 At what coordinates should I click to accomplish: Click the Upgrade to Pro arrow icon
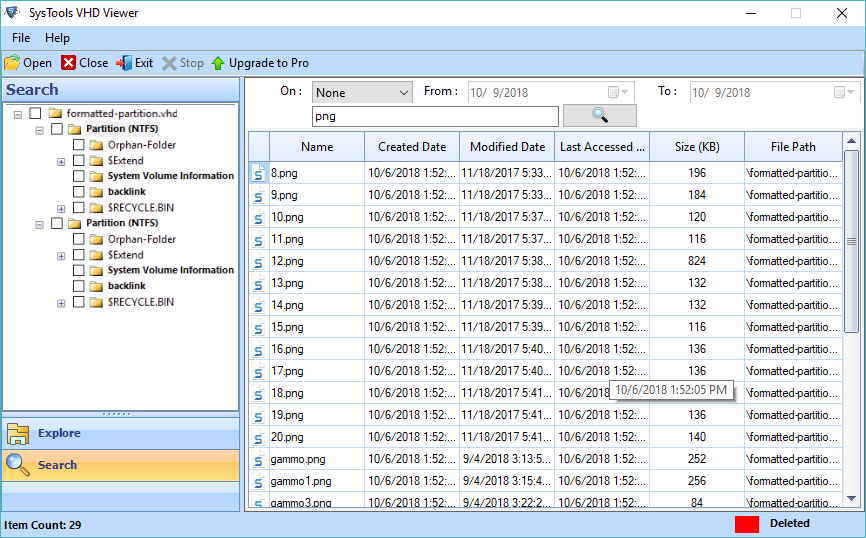(x=218, y=63)
